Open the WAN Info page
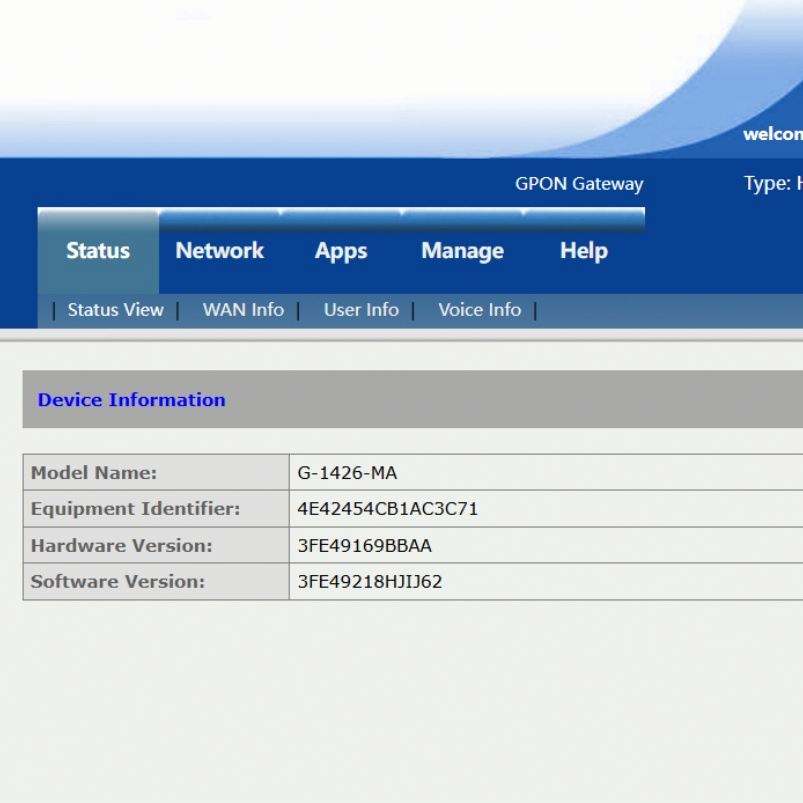Image resolution: width=803 pixels, height=803 pixels. [x=243, y=310]
